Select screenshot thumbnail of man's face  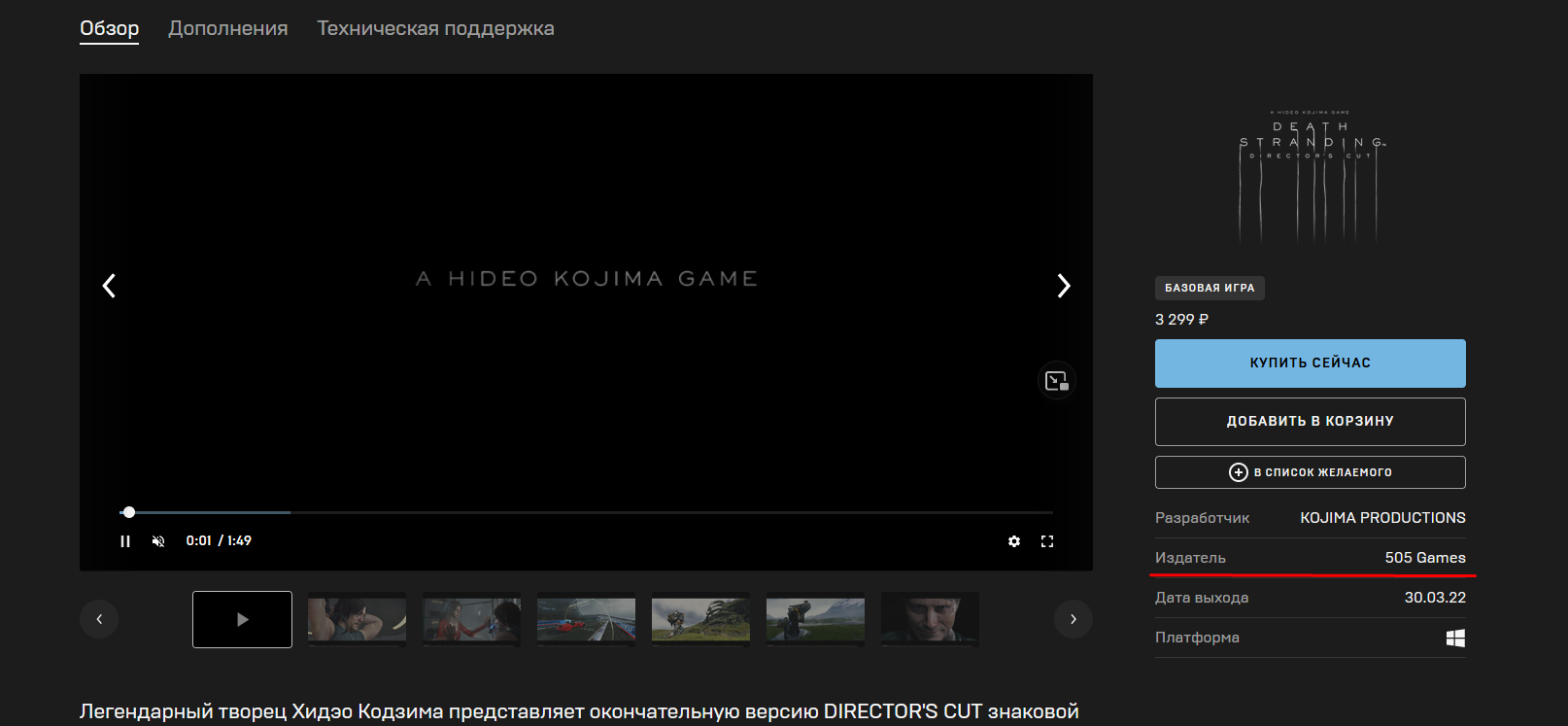(x=930, y=619)
